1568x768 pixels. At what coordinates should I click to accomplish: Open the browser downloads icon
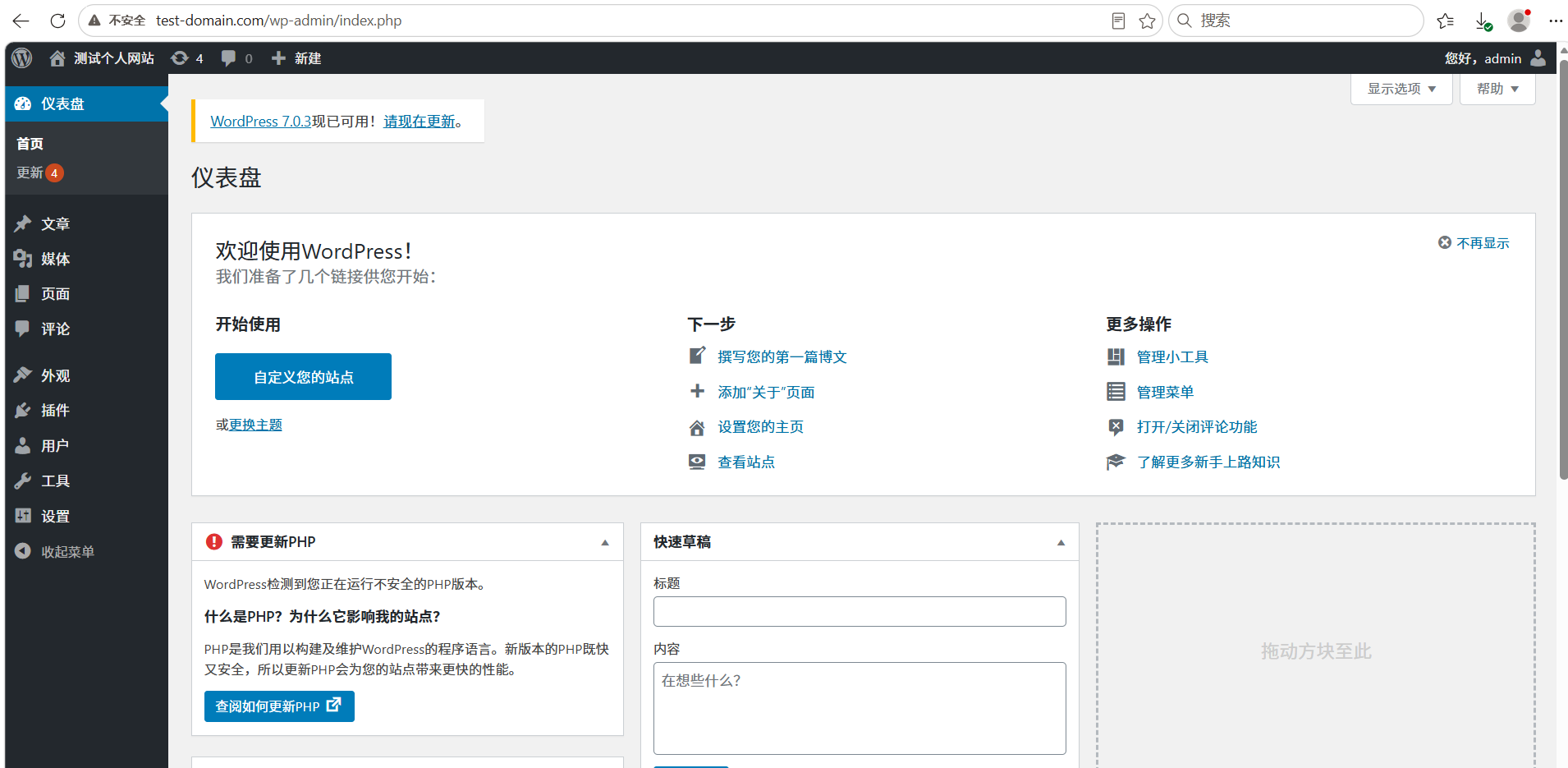click(x=1483, y=21)
